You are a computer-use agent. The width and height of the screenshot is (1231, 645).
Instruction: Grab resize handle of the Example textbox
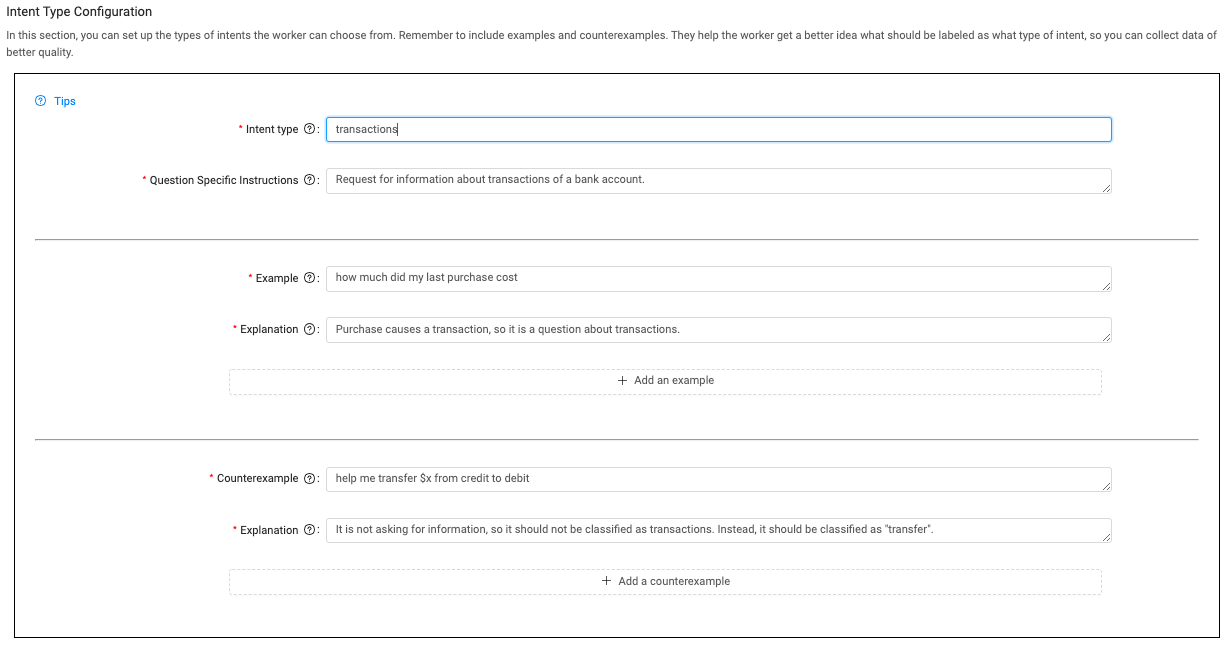coord(1106,286)
